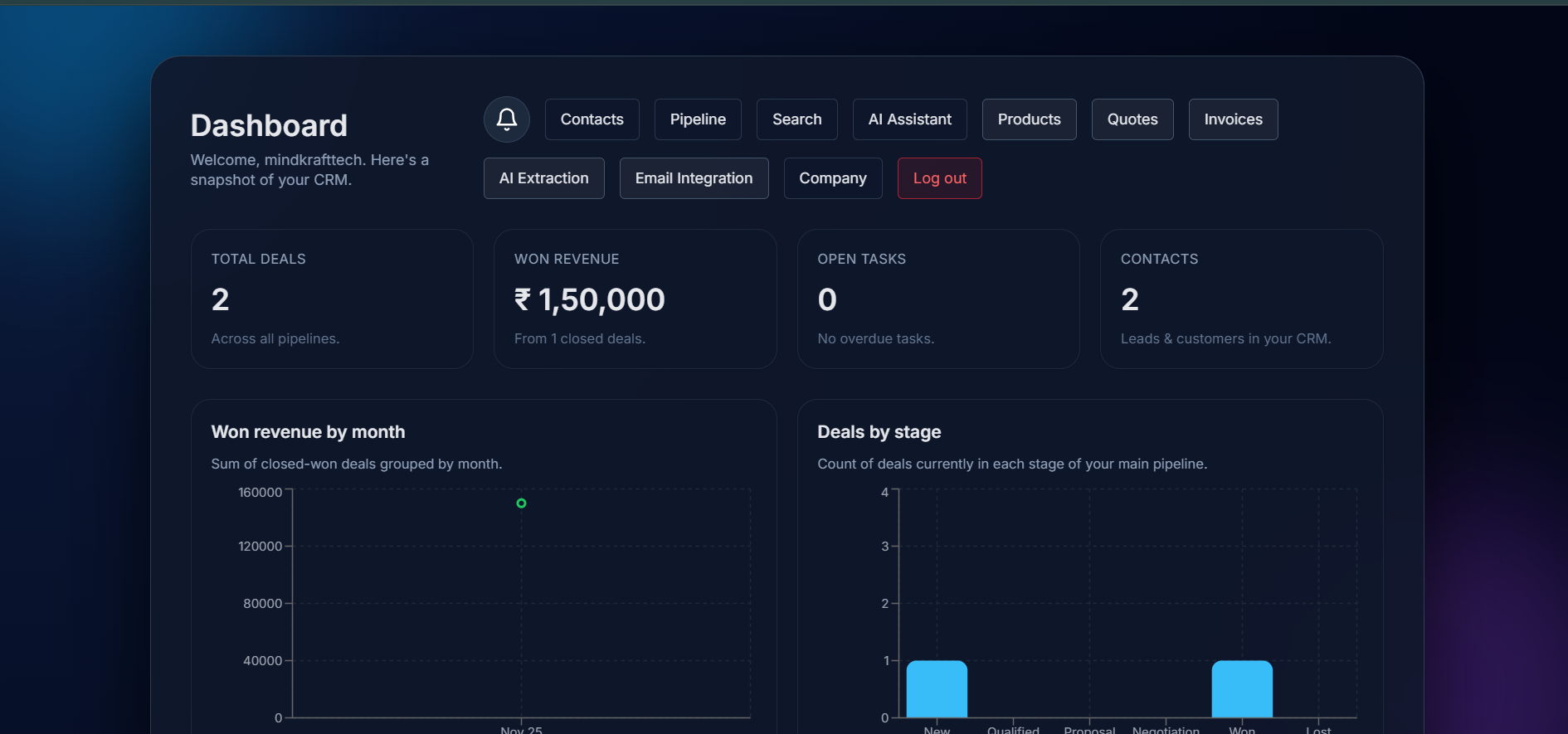The width and height of the screenshot is (1568, 734).
Task: Click the notifications bell icon
Action: (506, 119)
